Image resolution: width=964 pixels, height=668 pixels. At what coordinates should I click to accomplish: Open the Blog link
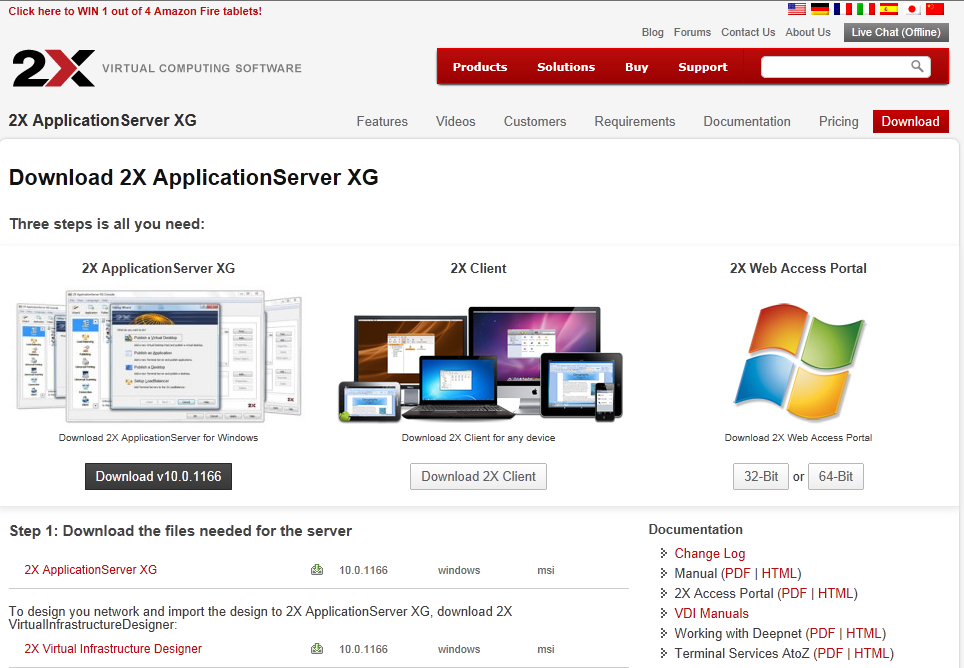tap(652, 32)
